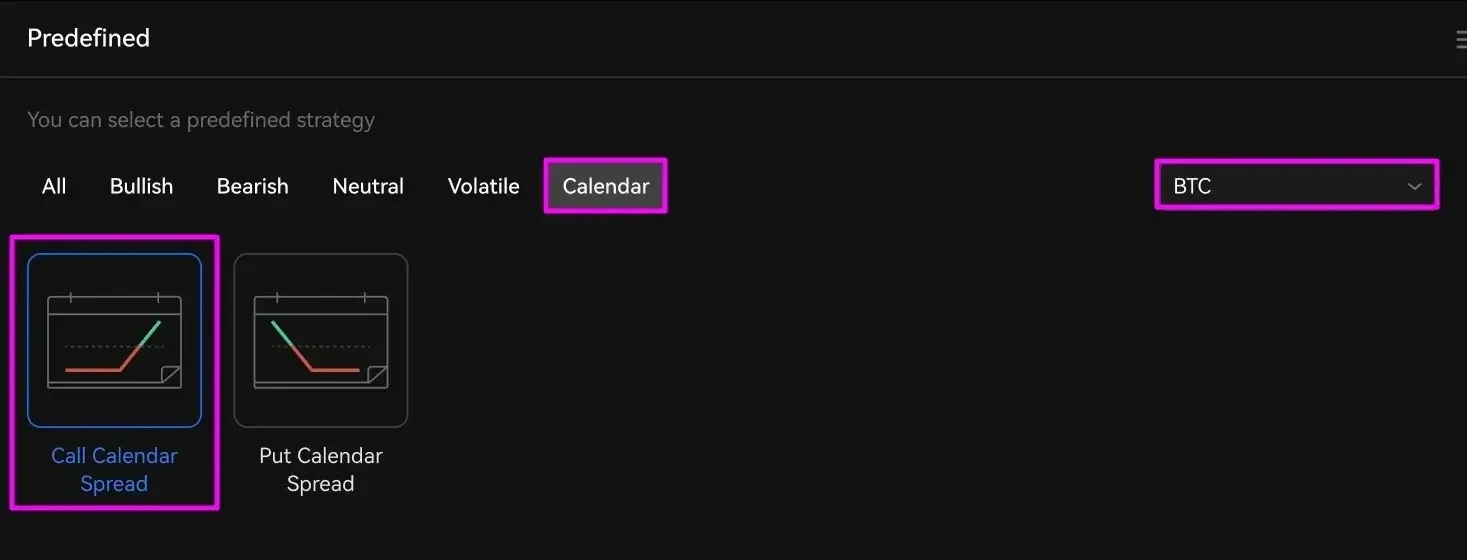1467x560 pixels.
Task: Open the Neutral strategies tab
Action: click(368, 186)
